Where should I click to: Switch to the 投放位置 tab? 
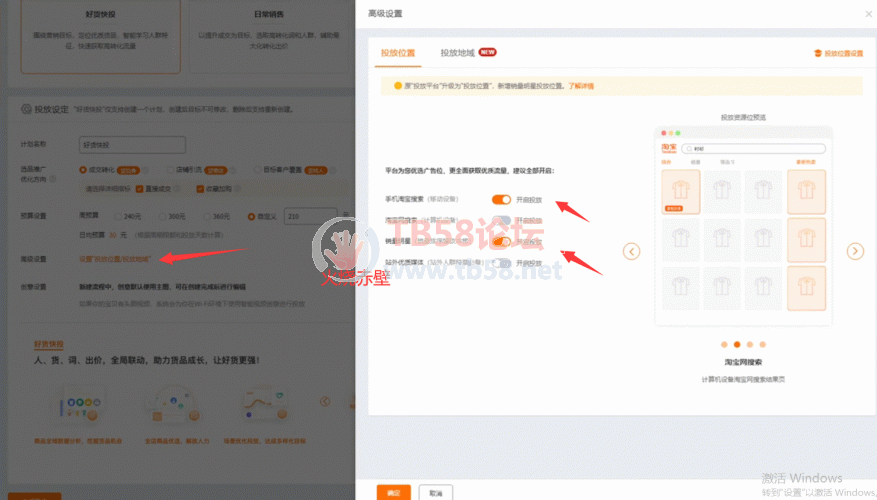click(397, 52)
